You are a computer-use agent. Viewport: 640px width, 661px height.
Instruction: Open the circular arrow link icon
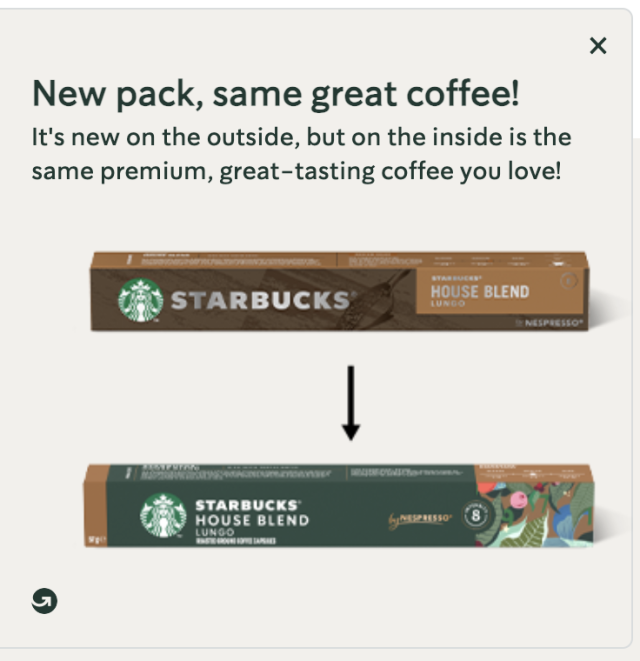coord(44,600)
